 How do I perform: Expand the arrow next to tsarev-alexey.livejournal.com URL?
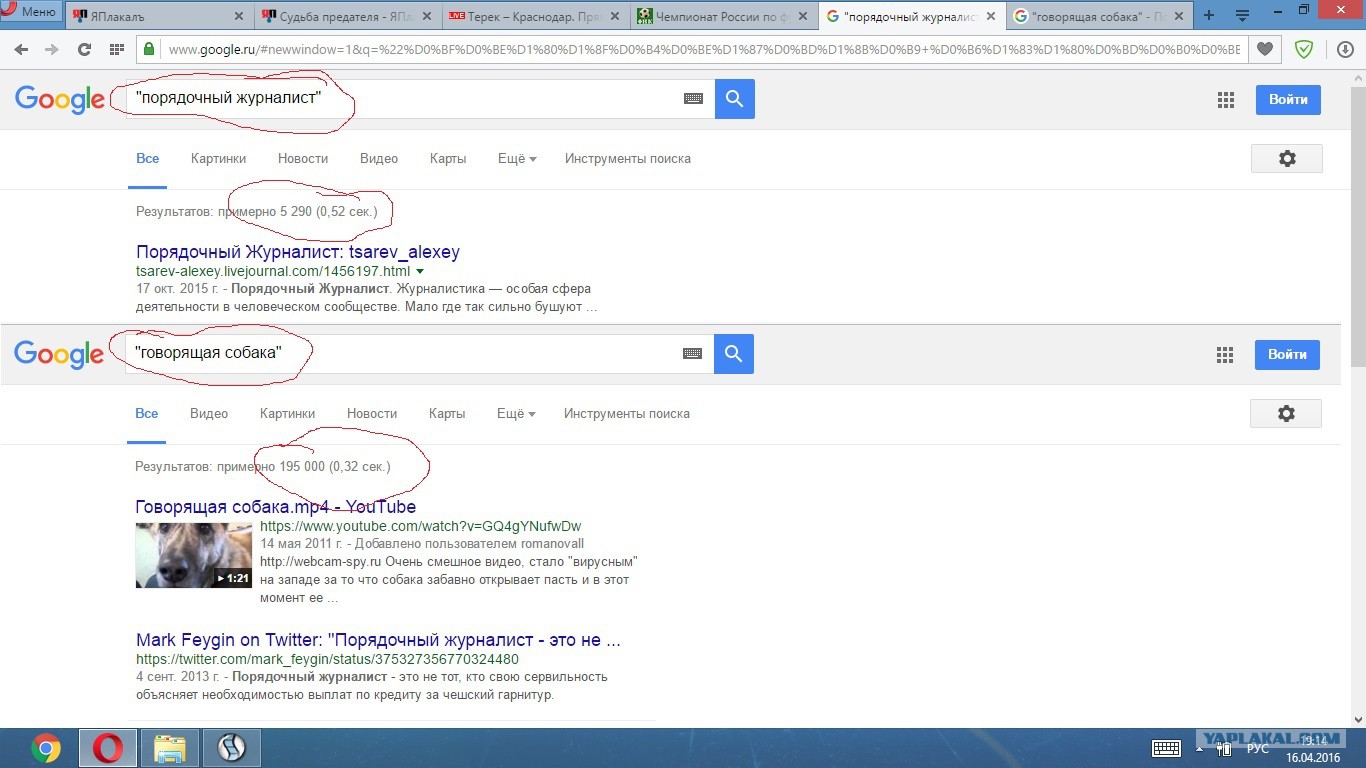point(420,272)
